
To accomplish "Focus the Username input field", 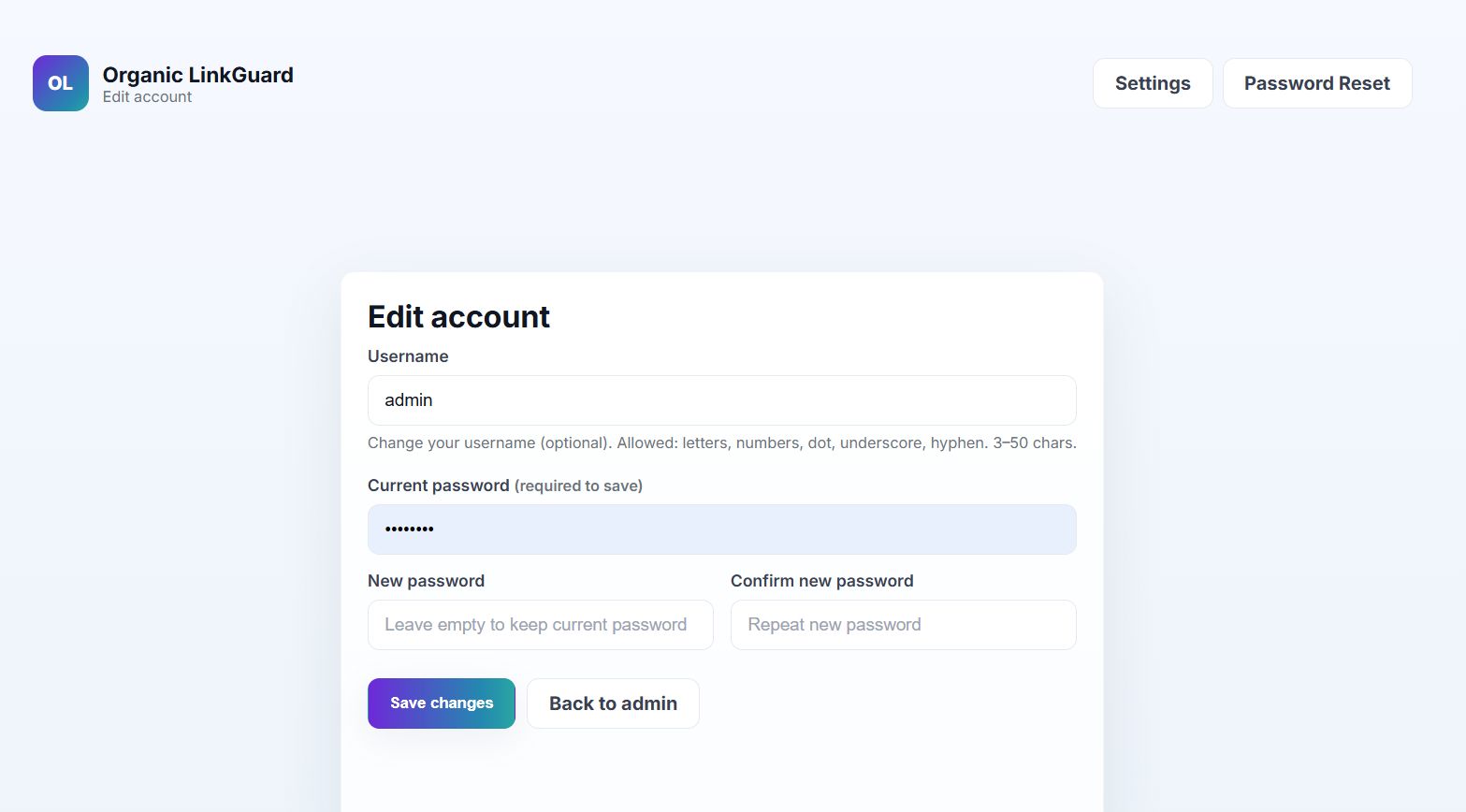I will pyautogui.click(x=721, y=400).
